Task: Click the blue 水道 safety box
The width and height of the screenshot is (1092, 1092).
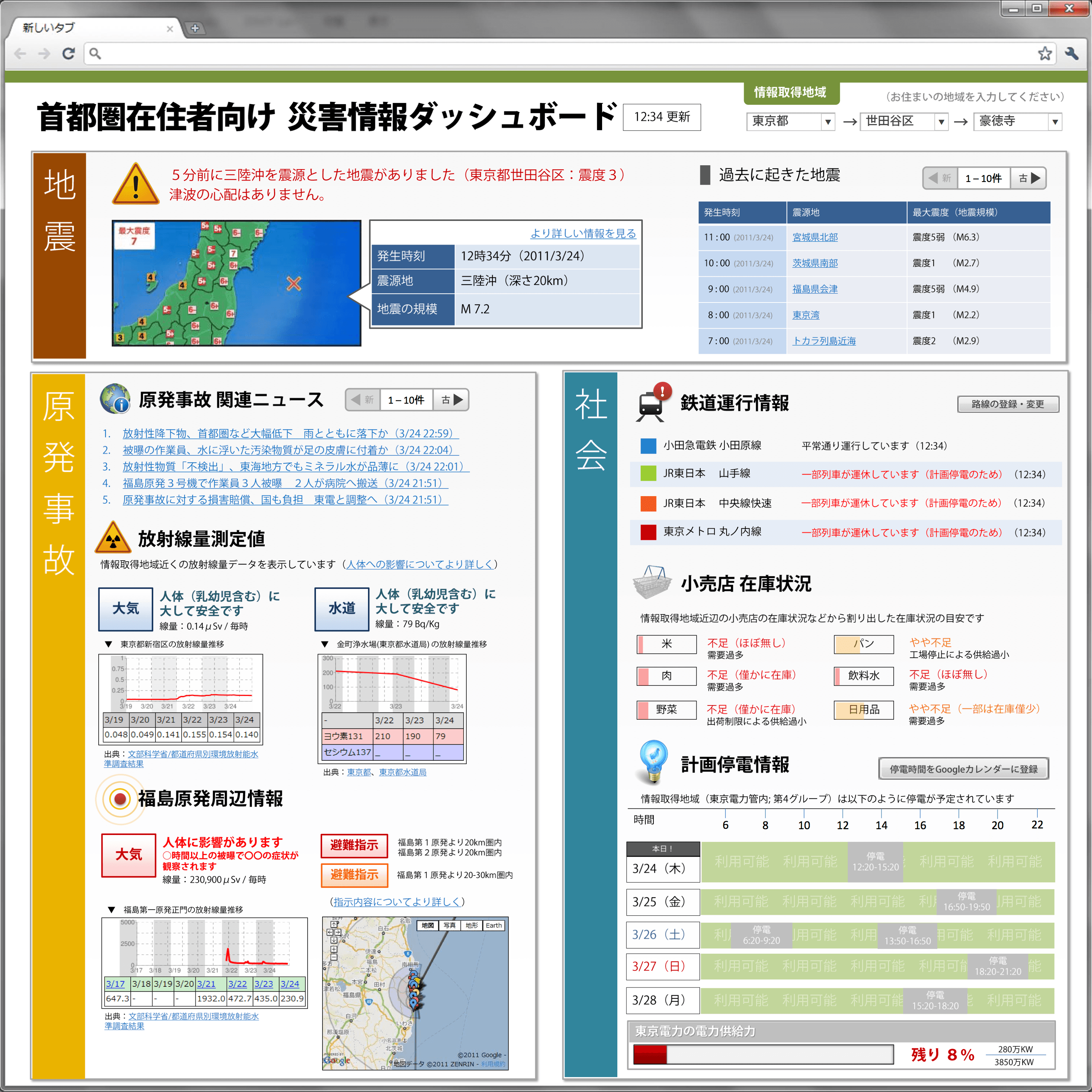Action: (342, 609)
